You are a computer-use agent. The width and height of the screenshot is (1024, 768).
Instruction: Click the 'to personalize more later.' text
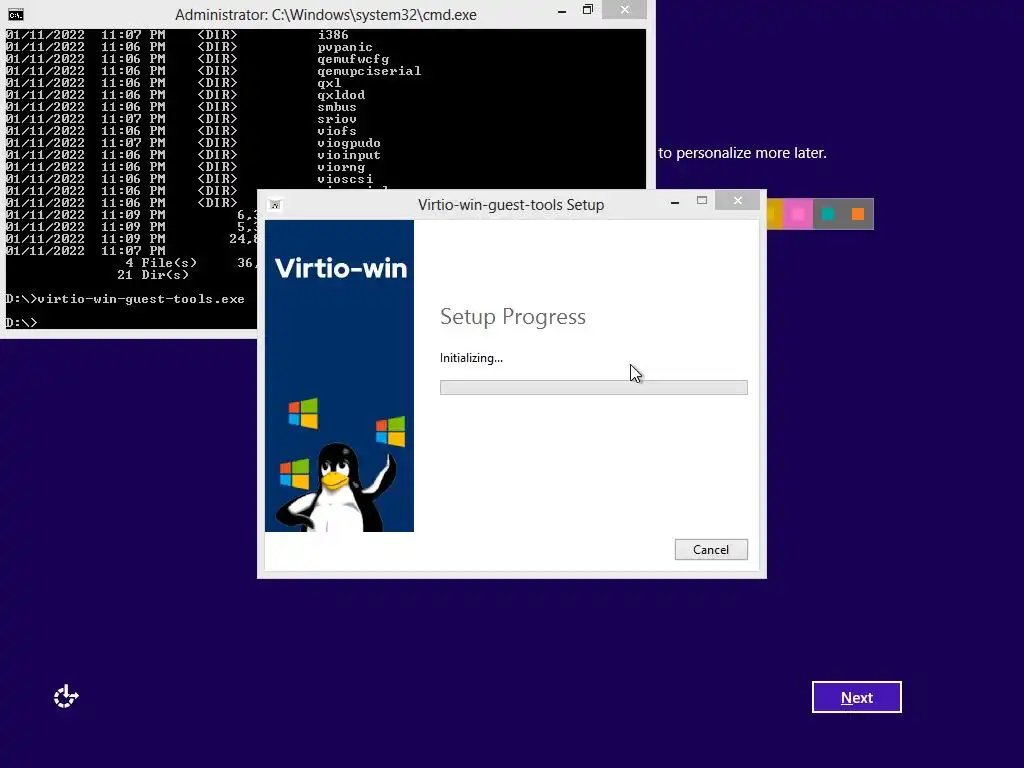click(x=743, y=153)
